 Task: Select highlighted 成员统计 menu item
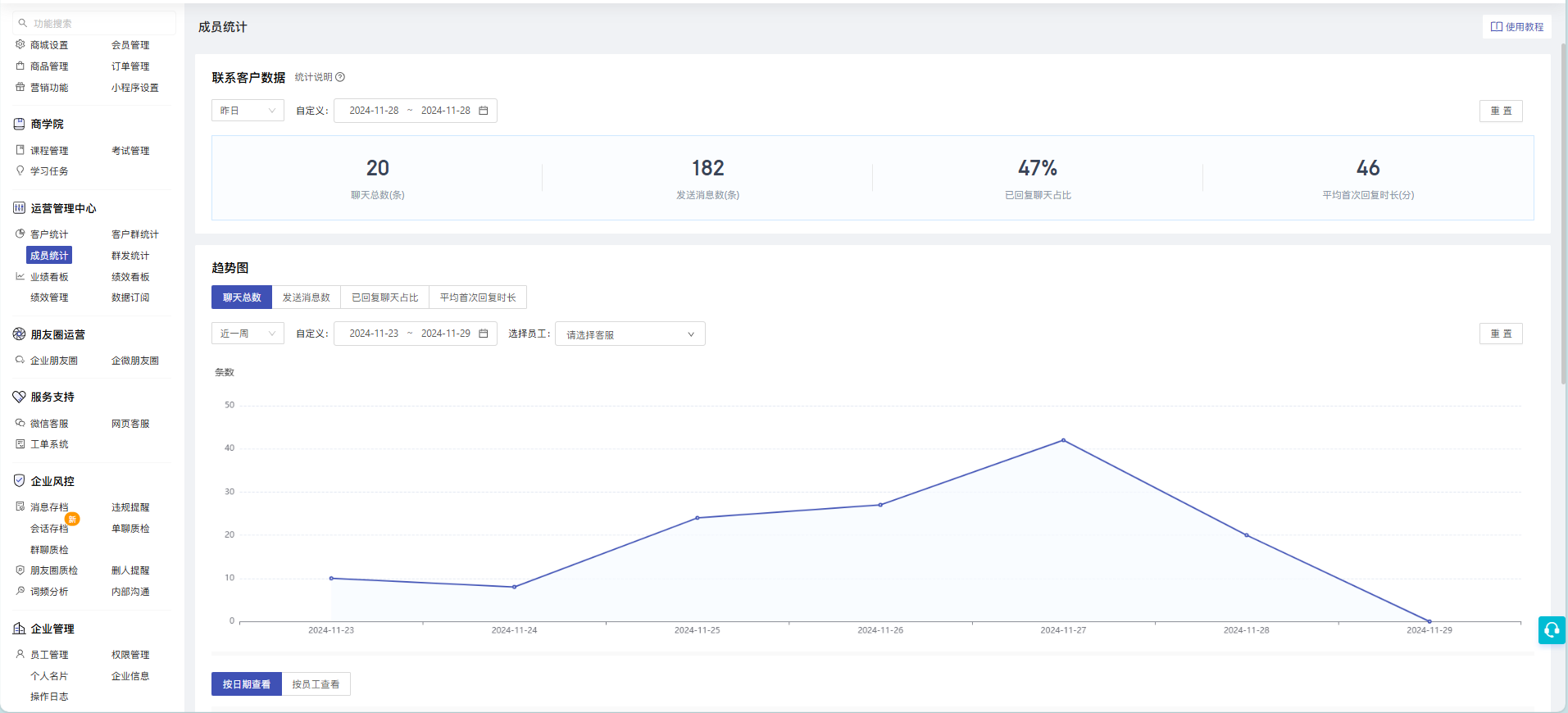pos(49,256)
